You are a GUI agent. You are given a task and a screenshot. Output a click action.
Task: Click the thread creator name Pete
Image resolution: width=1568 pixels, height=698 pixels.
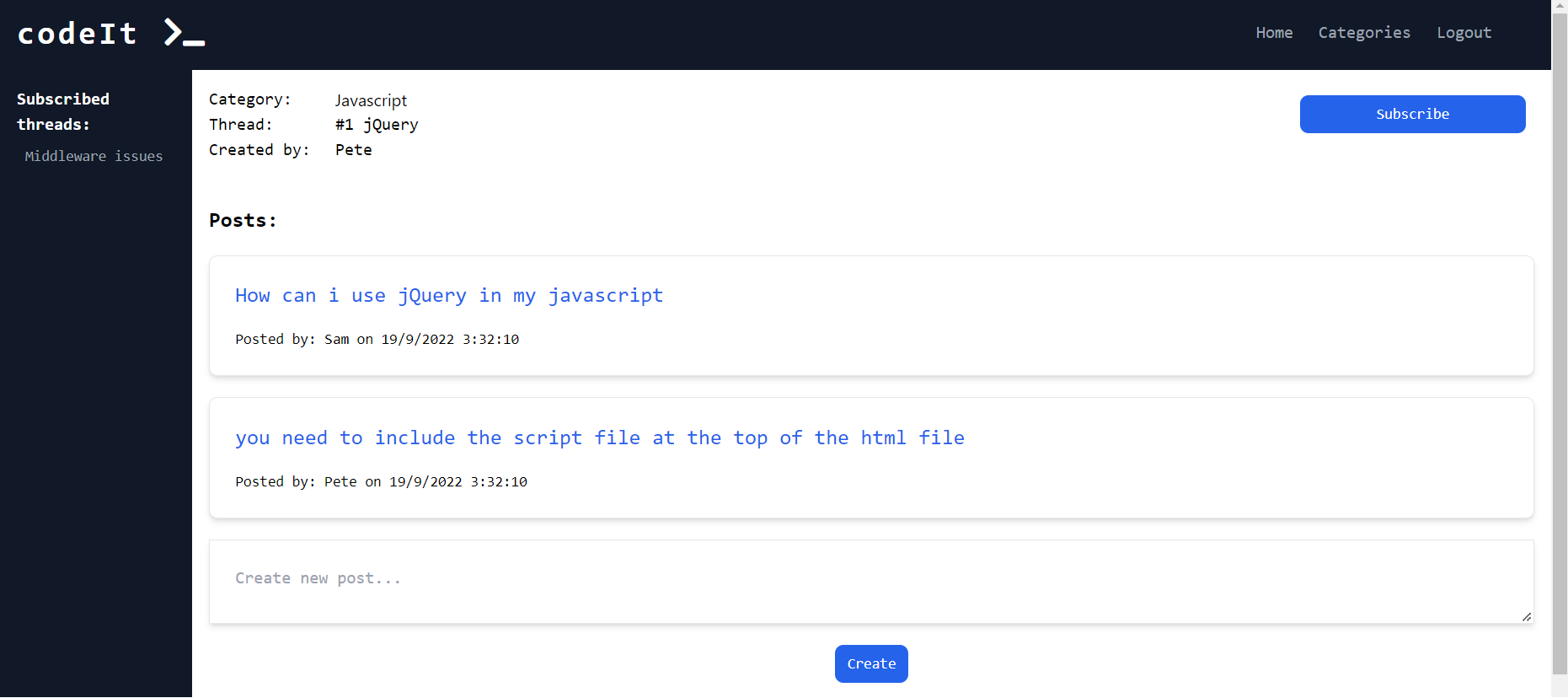[353, 150]
